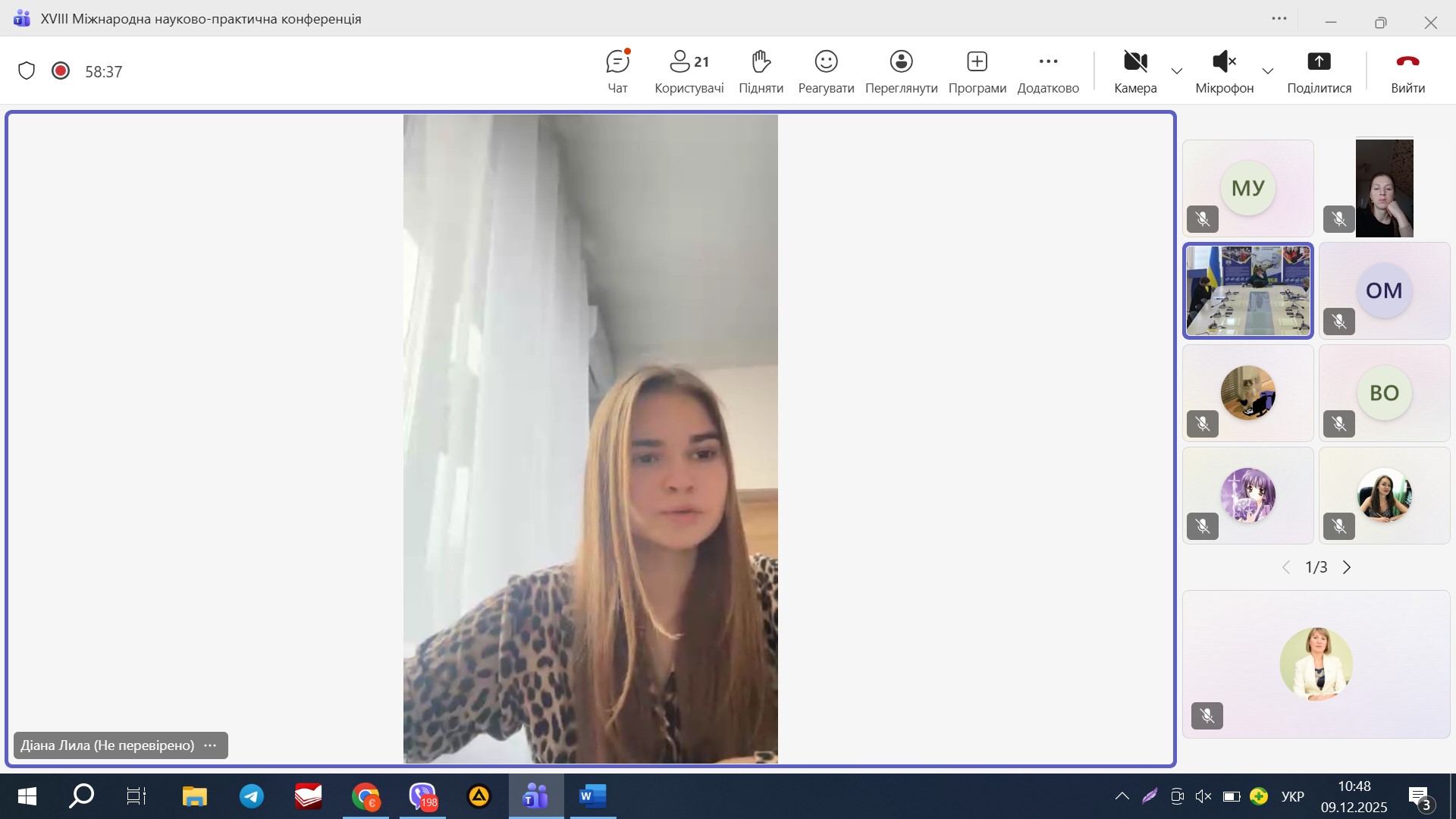Toggle Windows system volume mute icon
Viewport: 1456px width, 819px height.
coord(1203,796)
